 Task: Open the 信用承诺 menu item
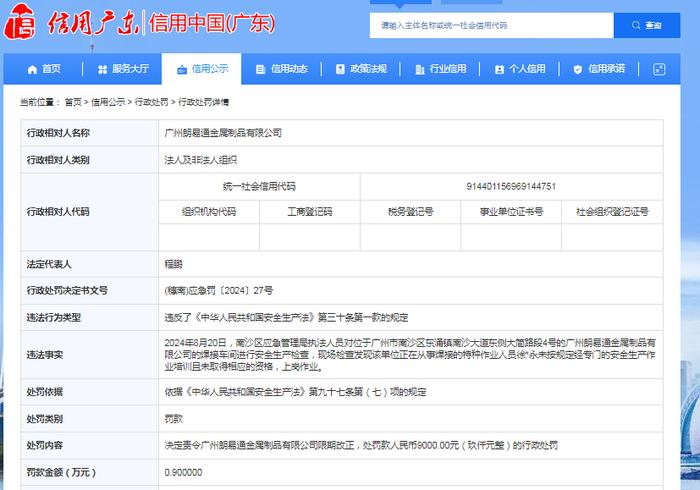[599, 69]
